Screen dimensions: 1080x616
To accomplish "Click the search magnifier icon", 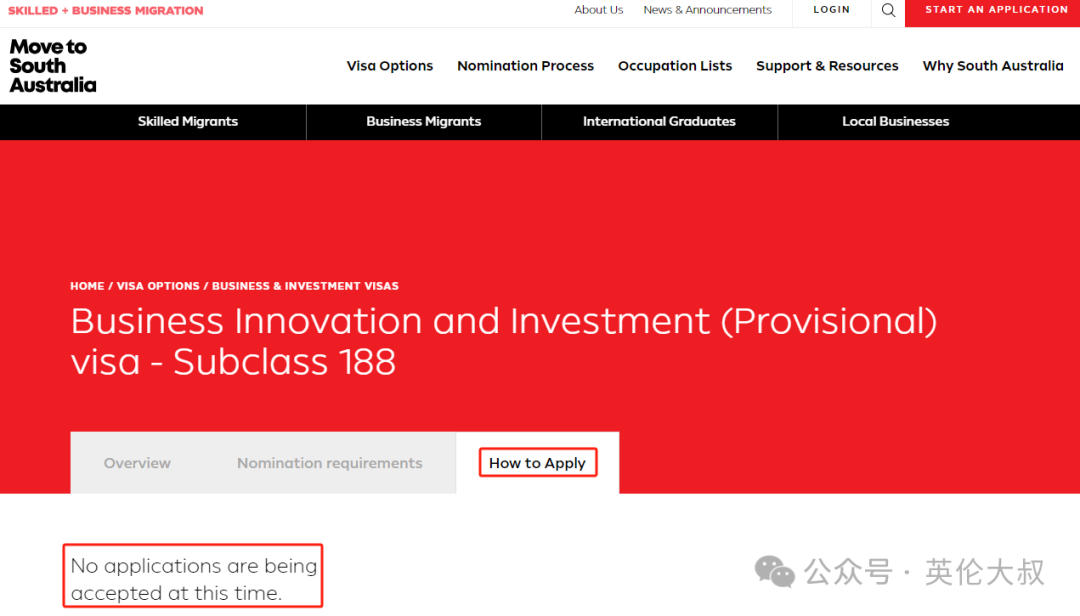I will (888, 10).
